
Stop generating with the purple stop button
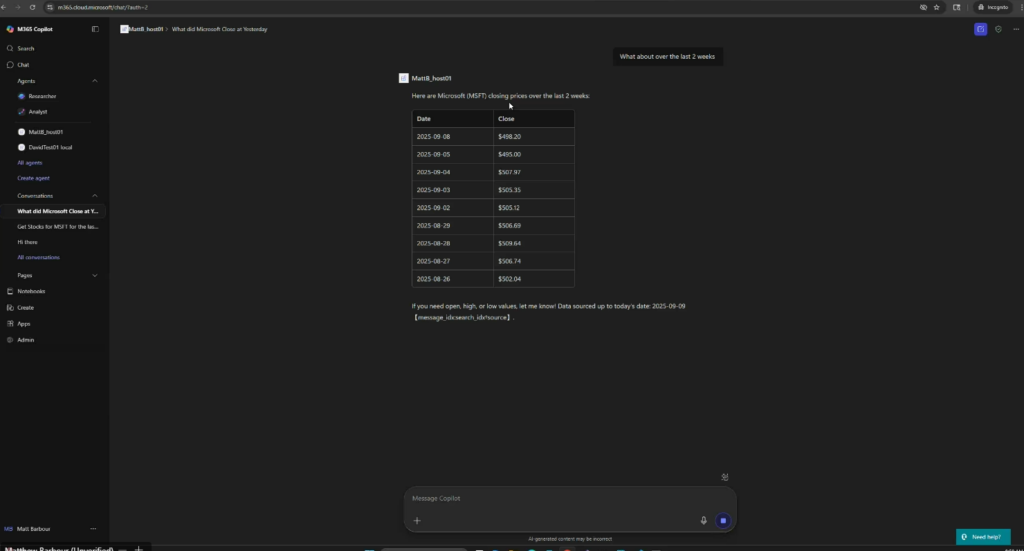723,521
